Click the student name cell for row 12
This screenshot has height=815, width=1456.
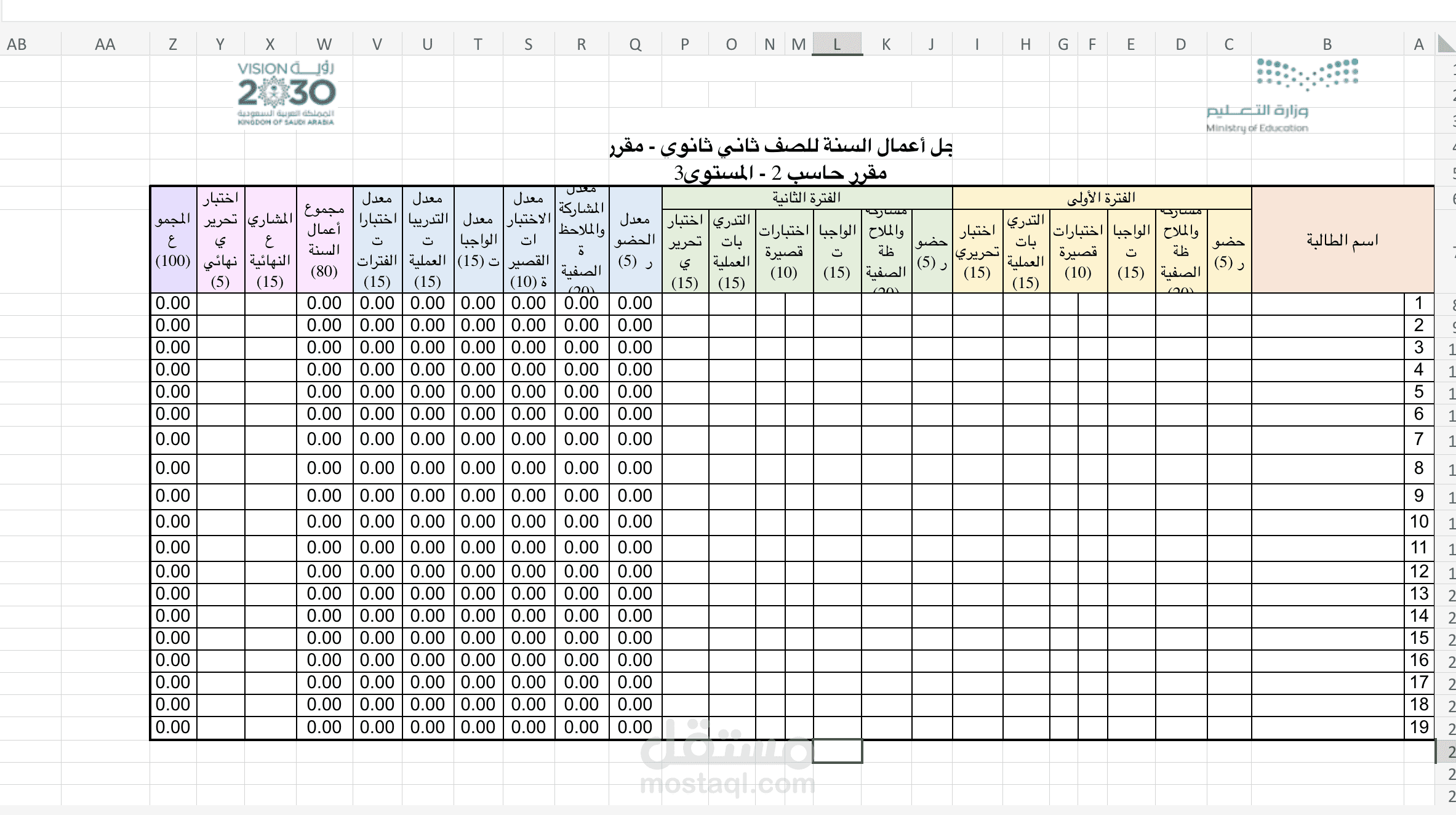coord(1328,572)
